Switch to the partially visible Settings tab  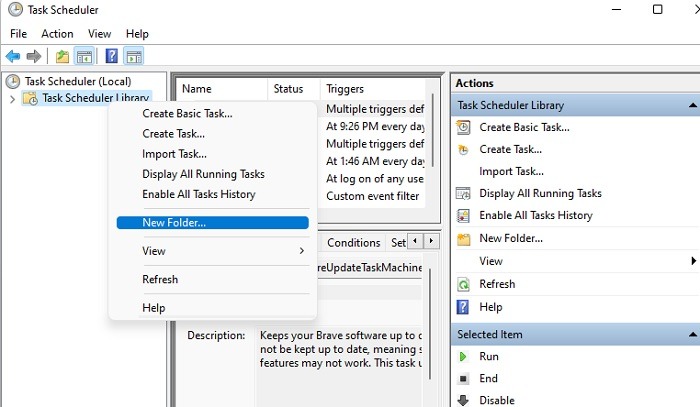(x=397, y=242)
